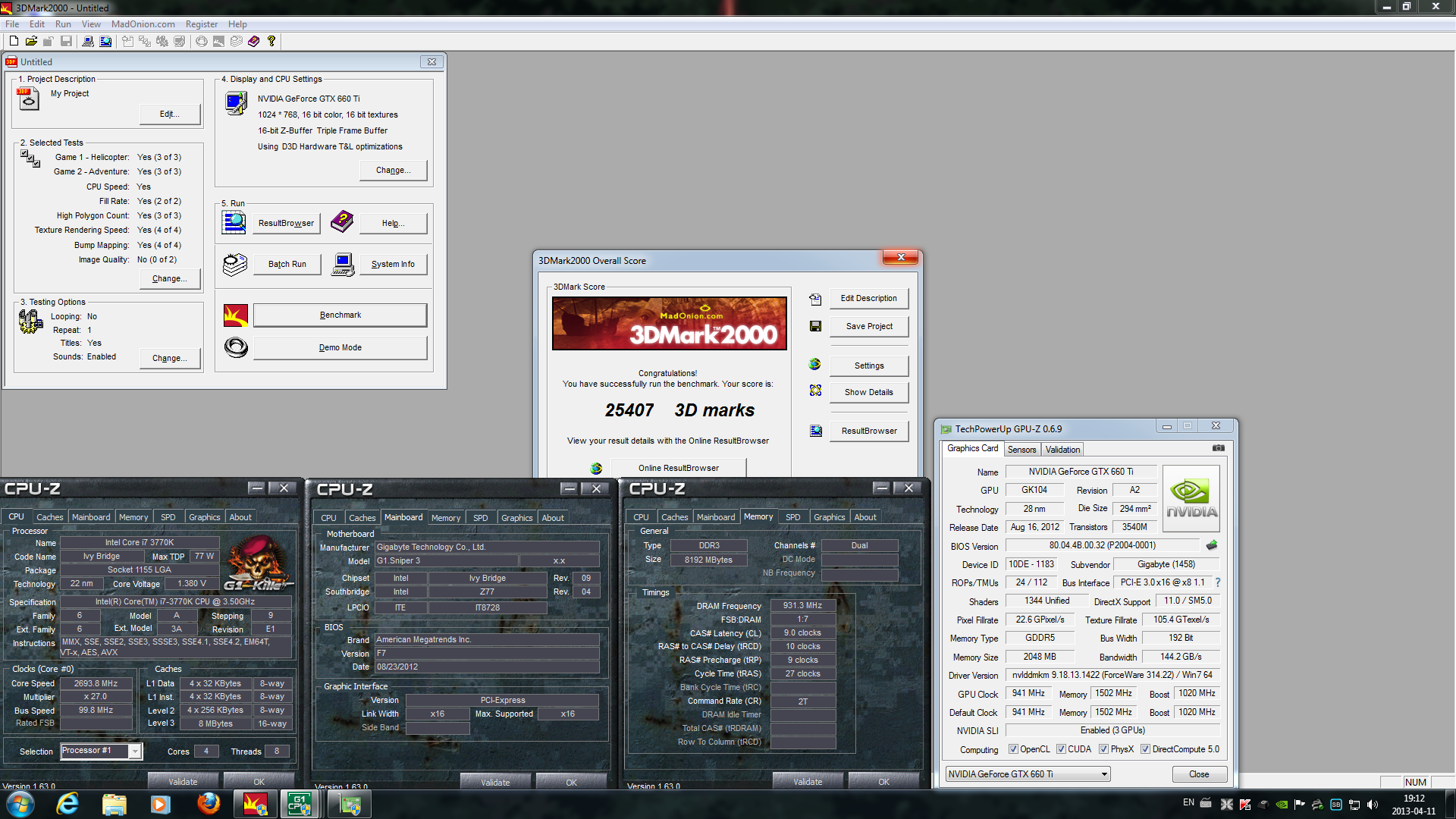1456x819 pixels.
Task: Open SPD tab in the Memory CPU-Z window
Action: (792, 517)
